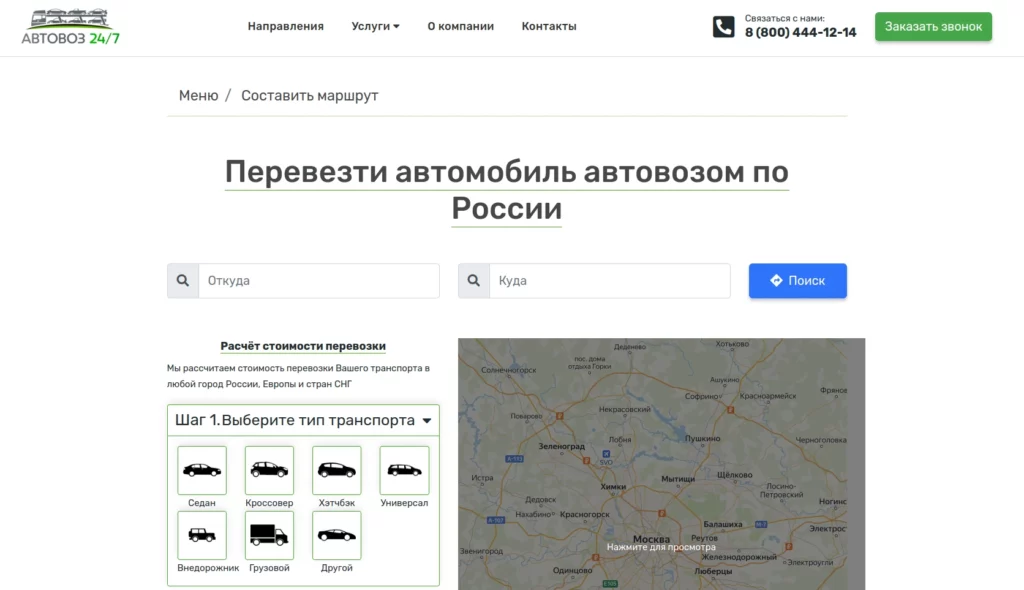The image size is (1024, 590).
Task: Click the Автовоз 24/7 logo
Action: click(71, 27)
